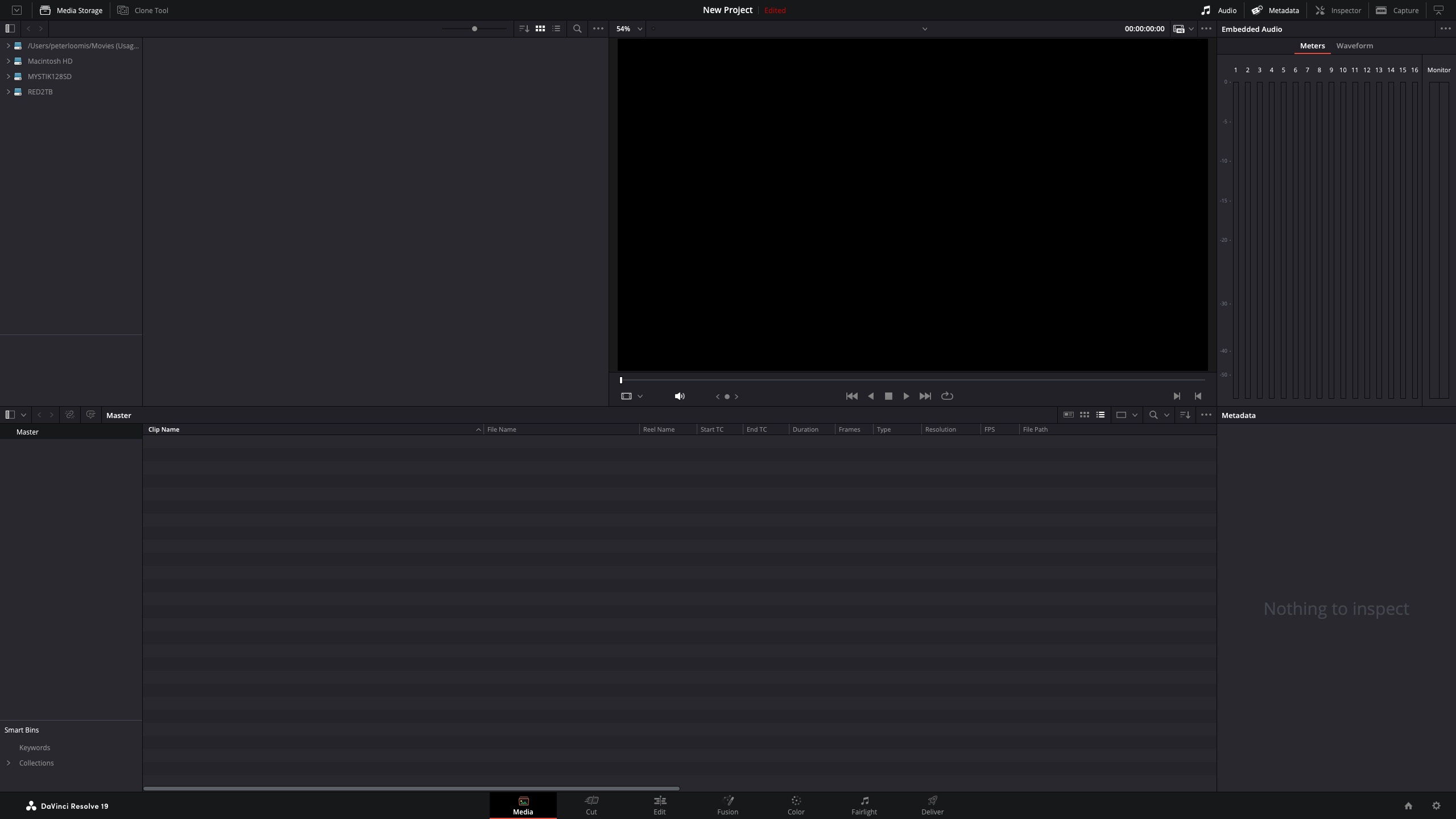
Task: Mute viewer audio with speaker icon
Action: (679, 396)
